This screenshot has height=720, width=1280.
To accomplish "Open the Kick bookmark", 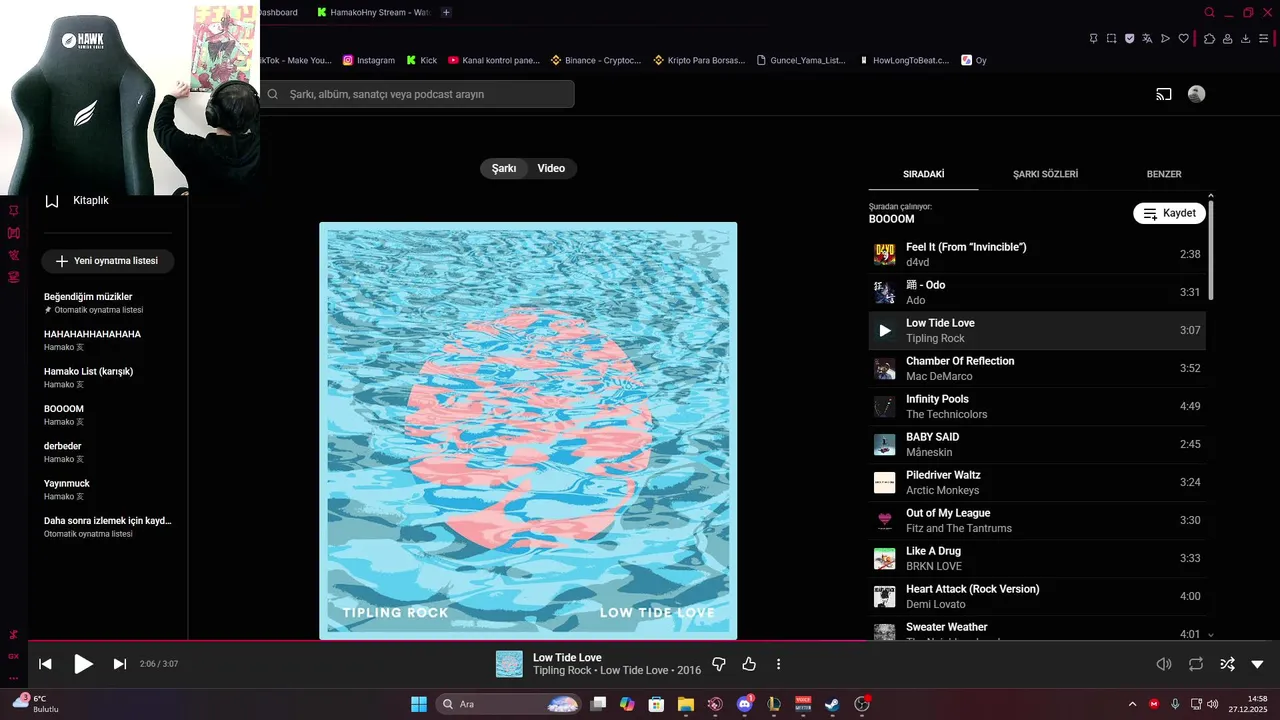I will point(422,60).
